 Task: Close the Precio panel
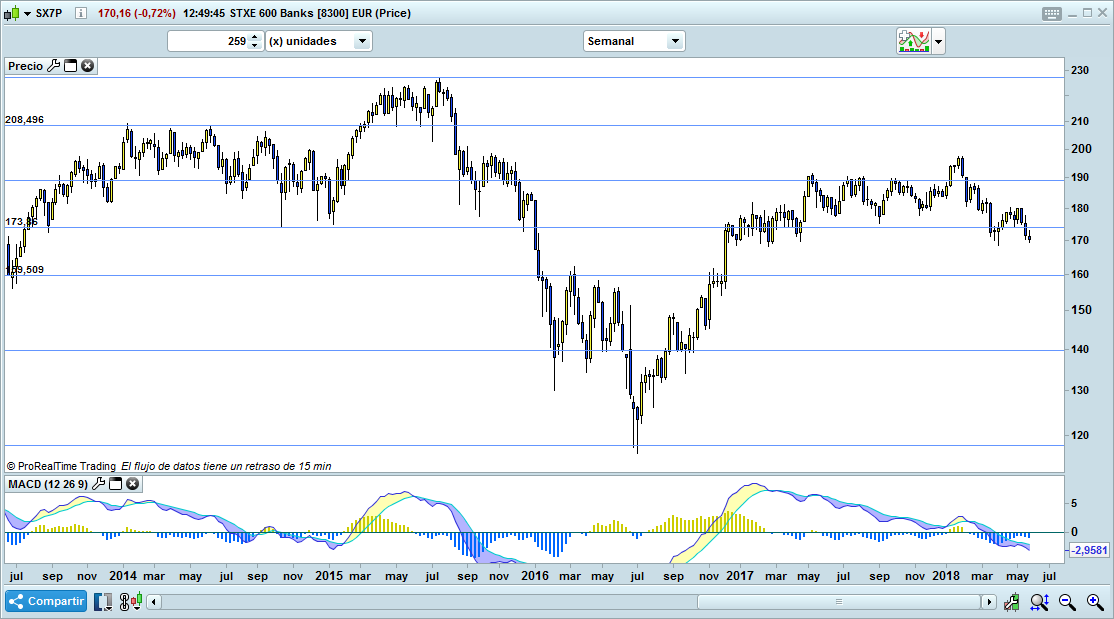pos(88,65)
